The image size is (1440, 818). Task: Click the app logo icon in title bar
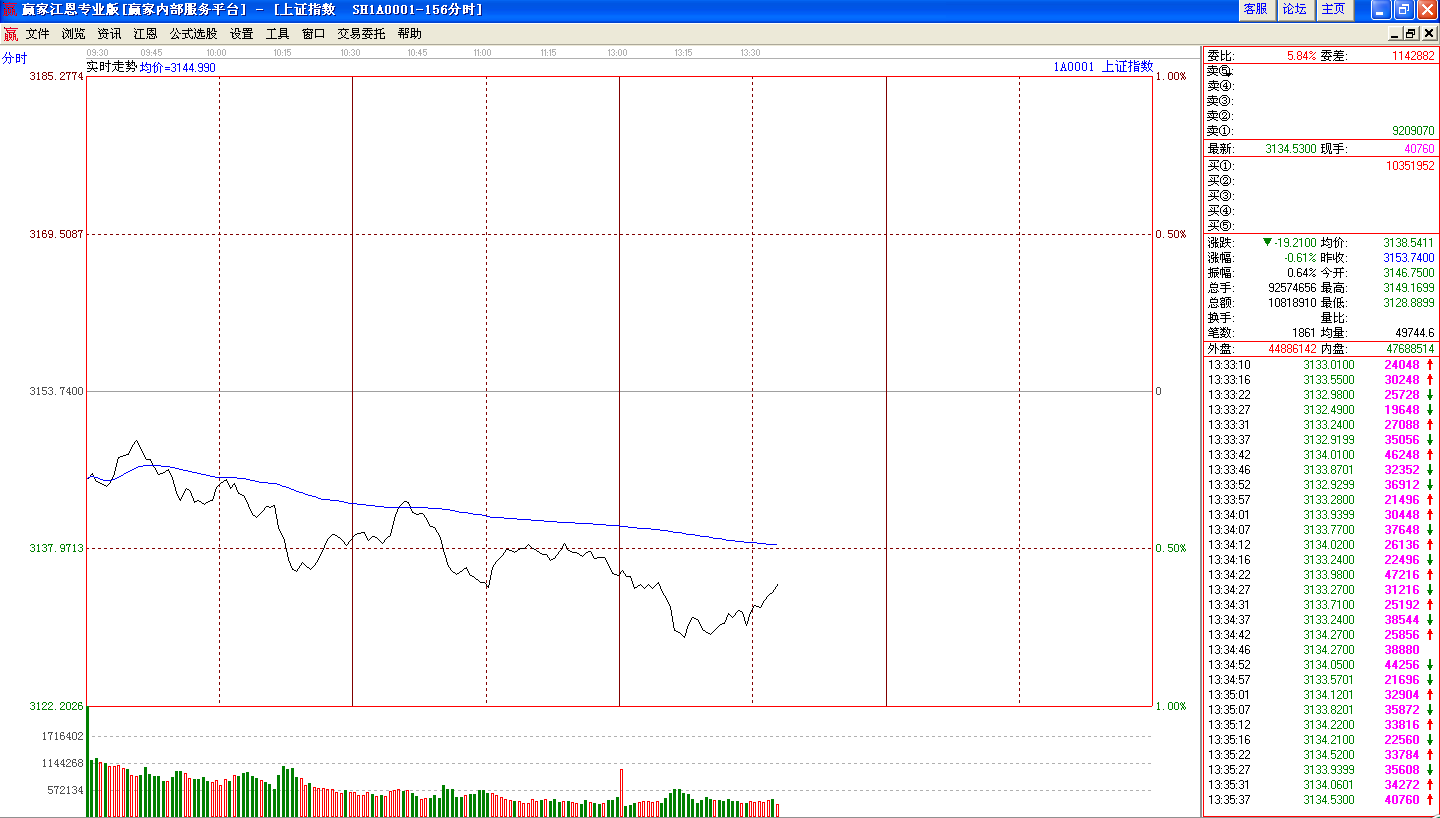pyautogui.click(x=10, y=9)
